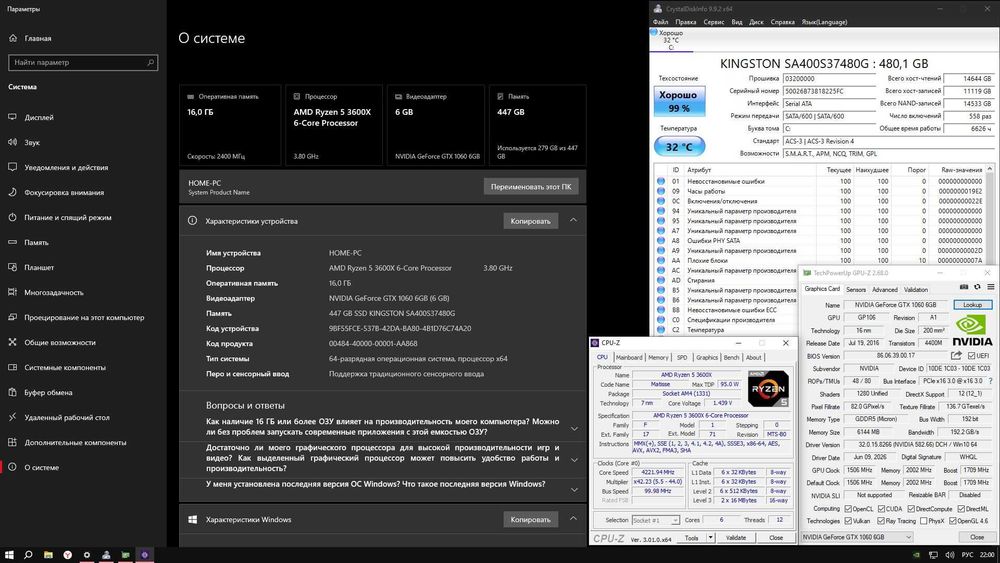The height and width of the screenshot is (563, 1000).
Task: Open GPU-Z hamburger menu icon
Action: click(990, 287)
